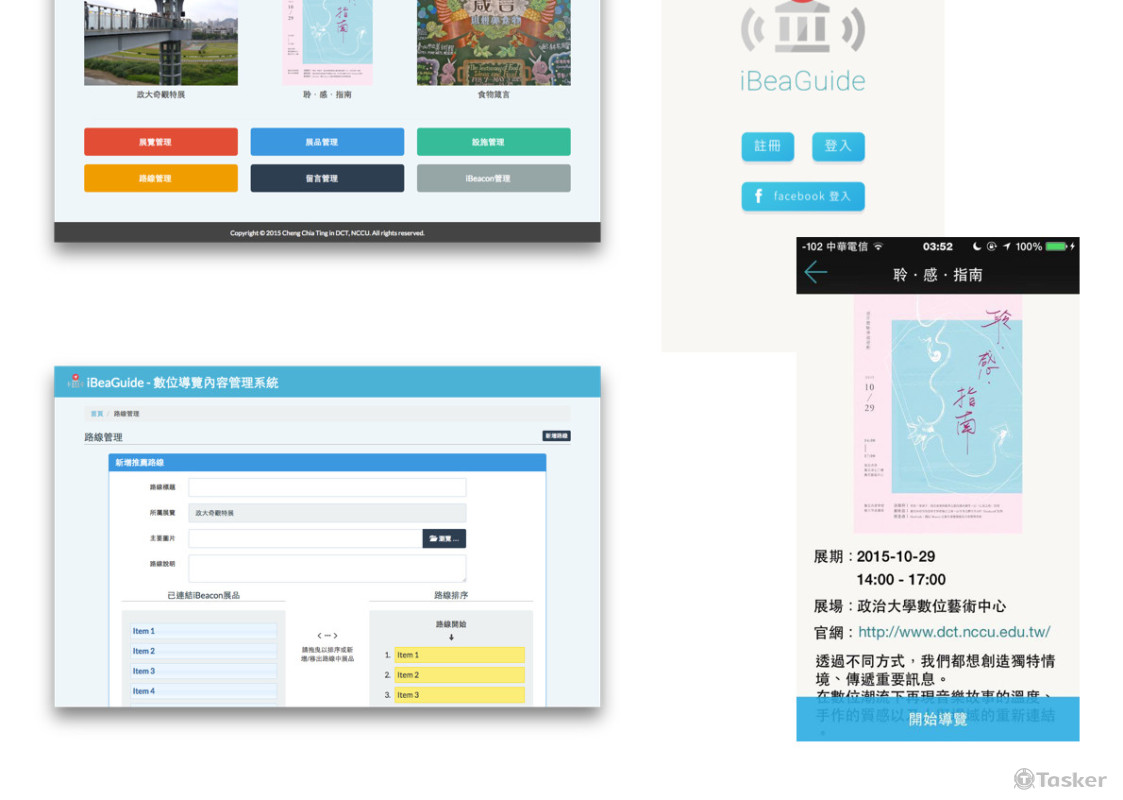This screenshot has height=800, width=1123.
Task: Click the Tasker watermark logo
Action: tap(1060, 779)
